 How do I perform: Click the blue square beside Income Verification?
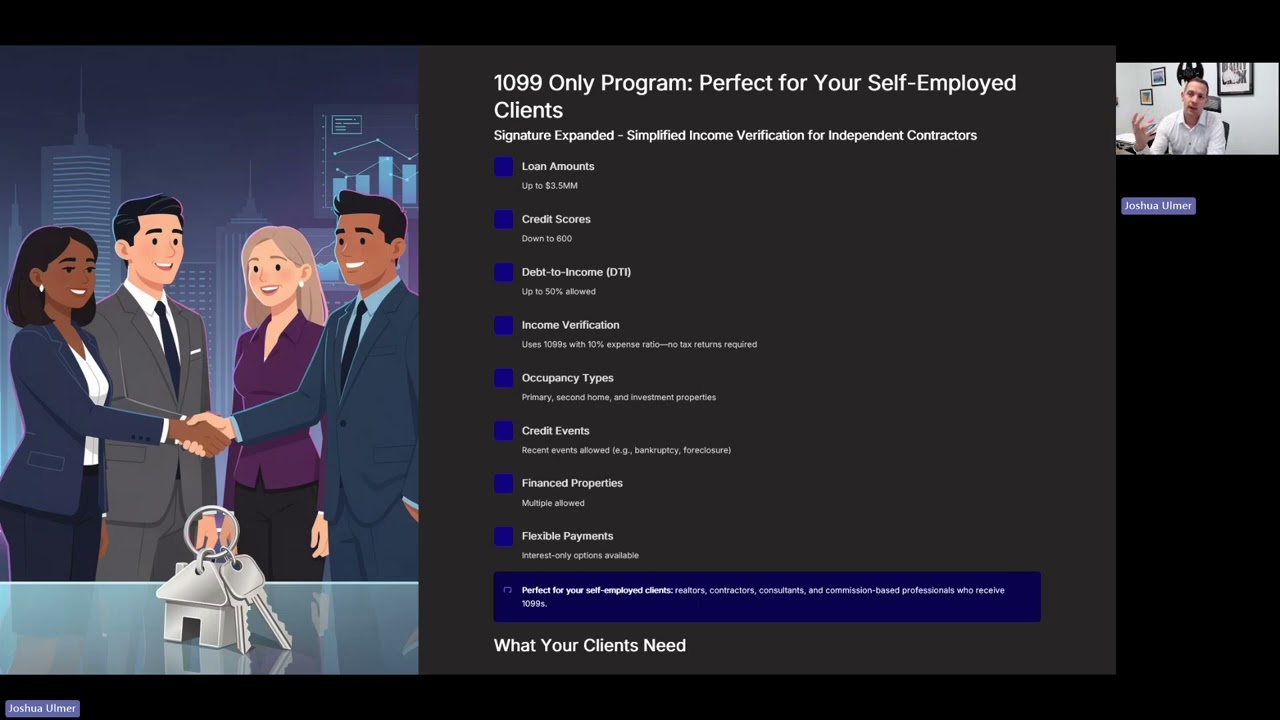503,325
